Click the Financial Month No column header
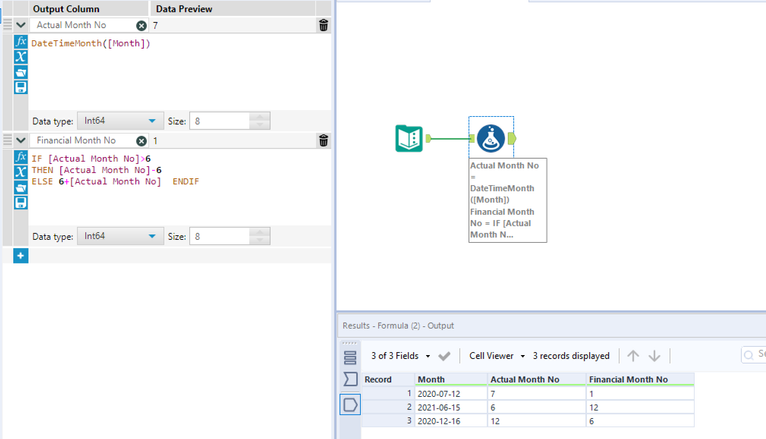The width and height of the screenshot is (766, 439). [x=640, y=379]
